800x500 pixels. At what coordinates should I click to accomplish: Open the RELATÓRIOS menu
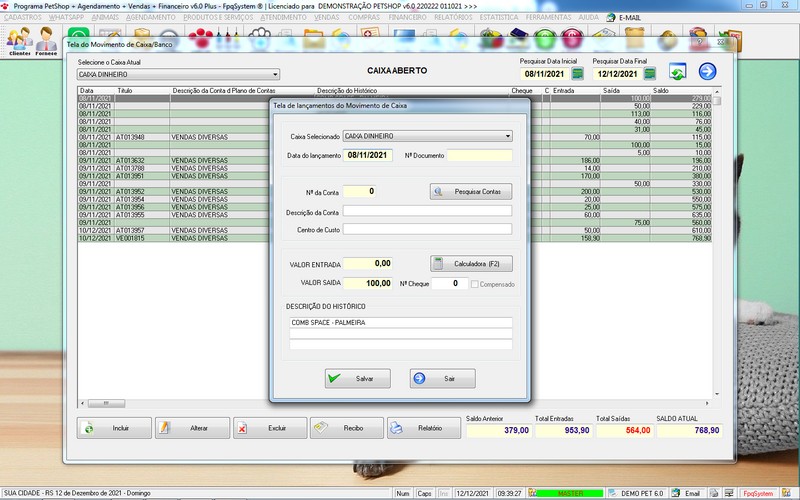click(x=453, y=17)
